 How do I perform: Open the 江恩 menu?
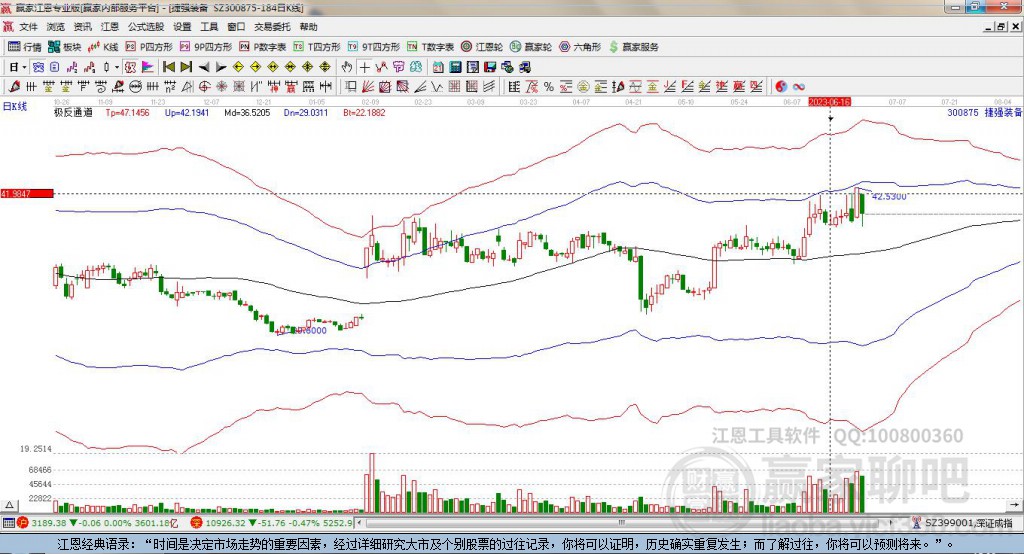[109, 27]
